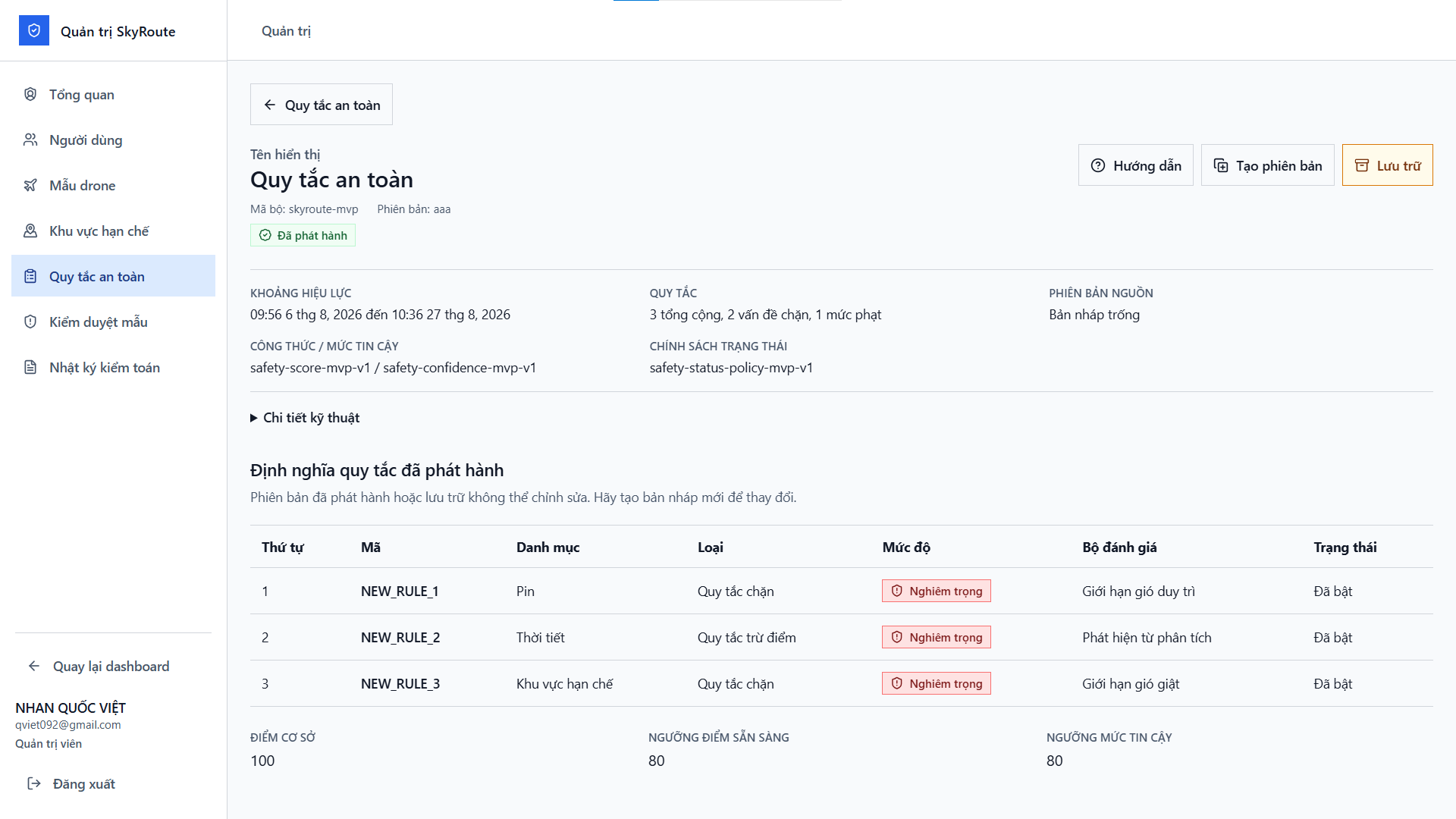Click the Quản trị breadcrumb at top

[x=286, y=31]
